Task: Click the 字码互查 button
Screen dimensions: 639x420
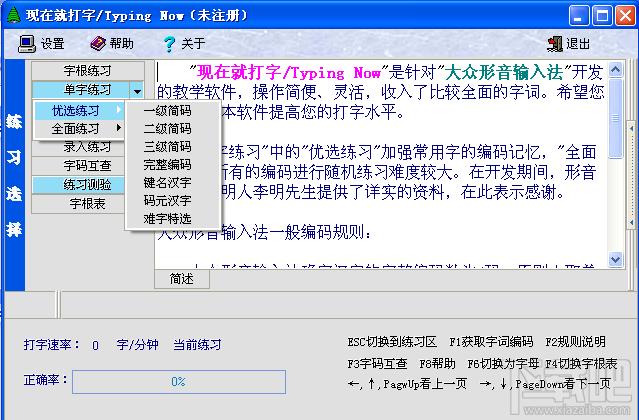Action: 78,165
